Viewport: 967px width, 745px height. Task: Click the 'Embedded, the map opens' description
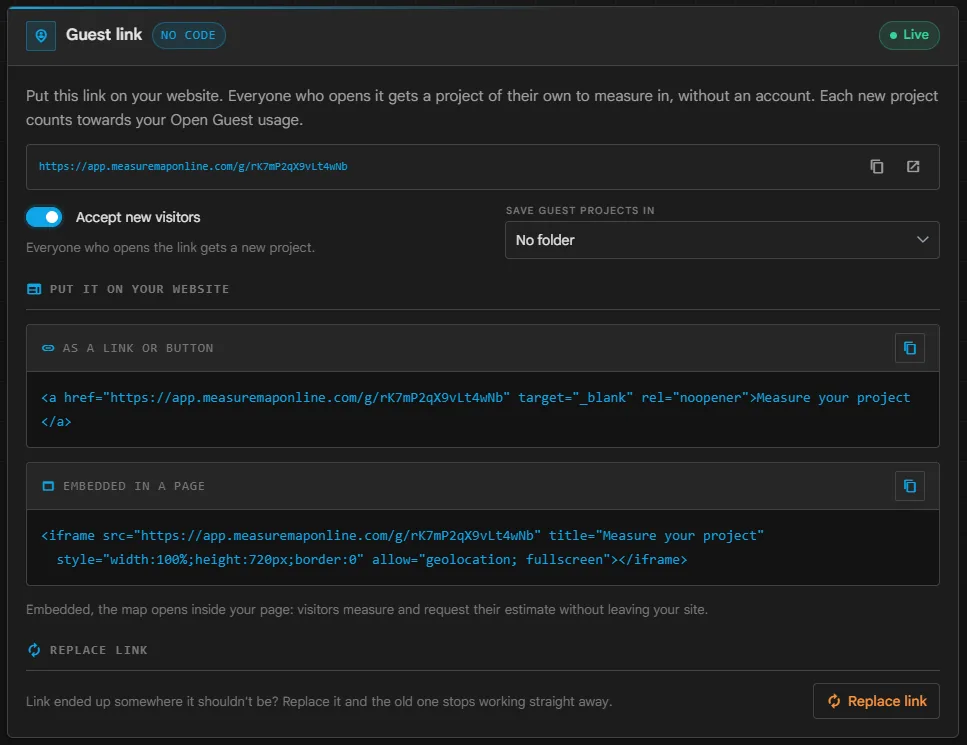coord(367,610)
